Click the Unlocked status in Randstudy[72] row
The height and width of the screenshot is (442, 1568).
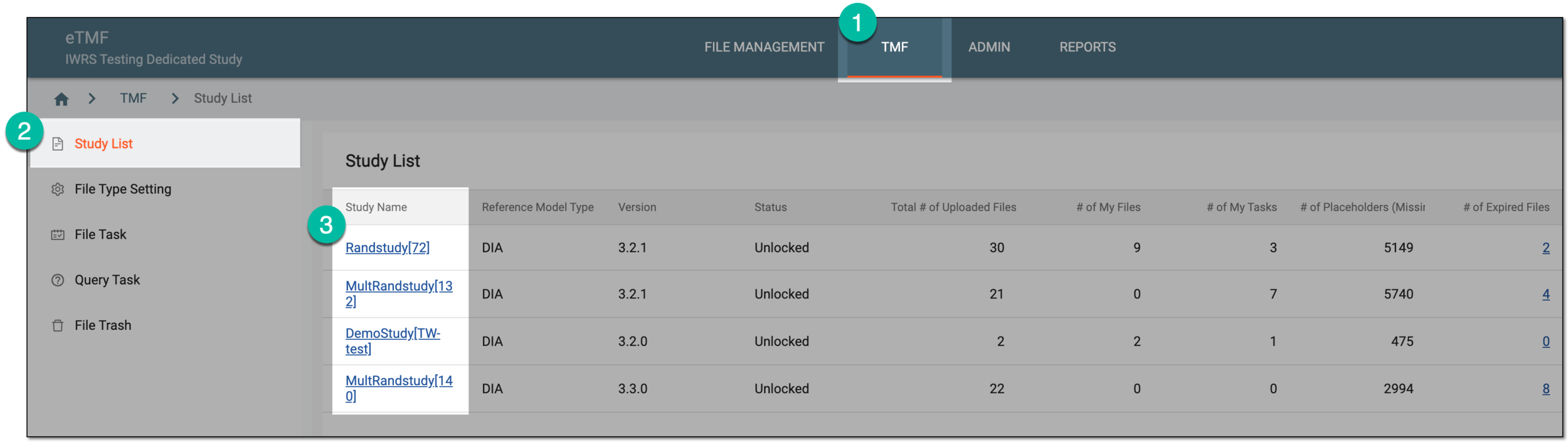(781, 248)
